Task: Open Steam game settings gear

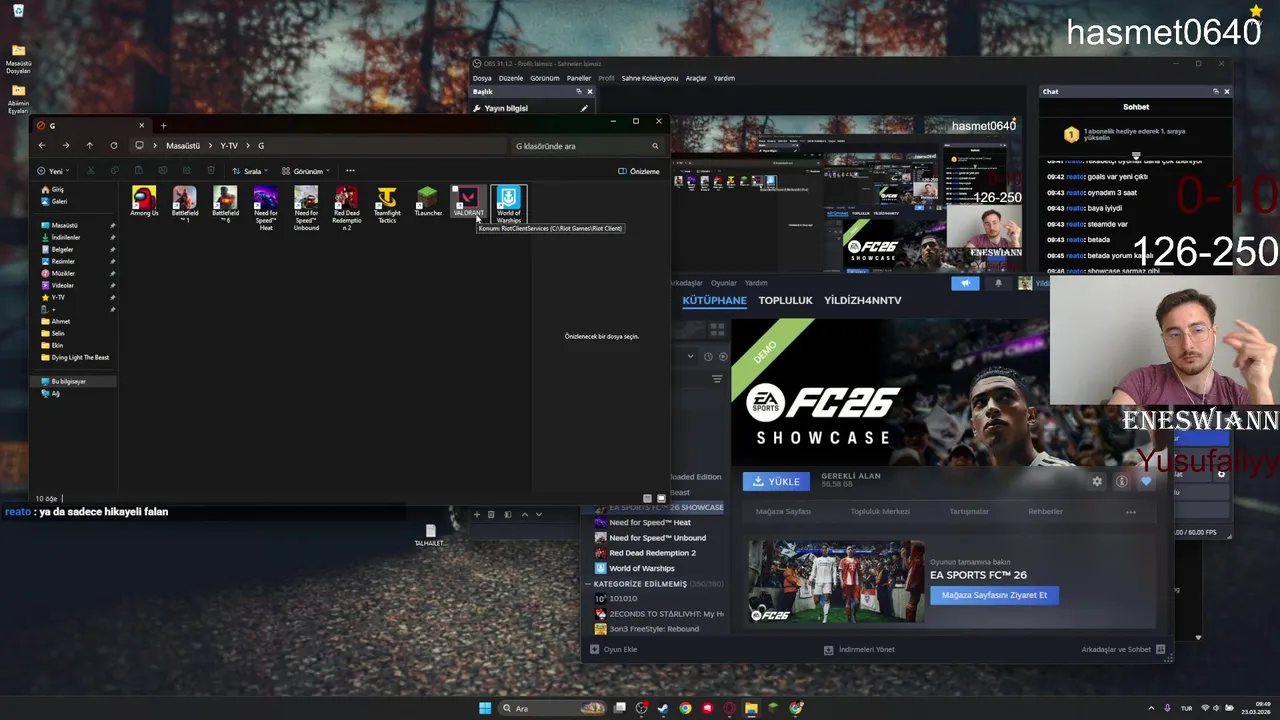Action: coord(1097,481)
